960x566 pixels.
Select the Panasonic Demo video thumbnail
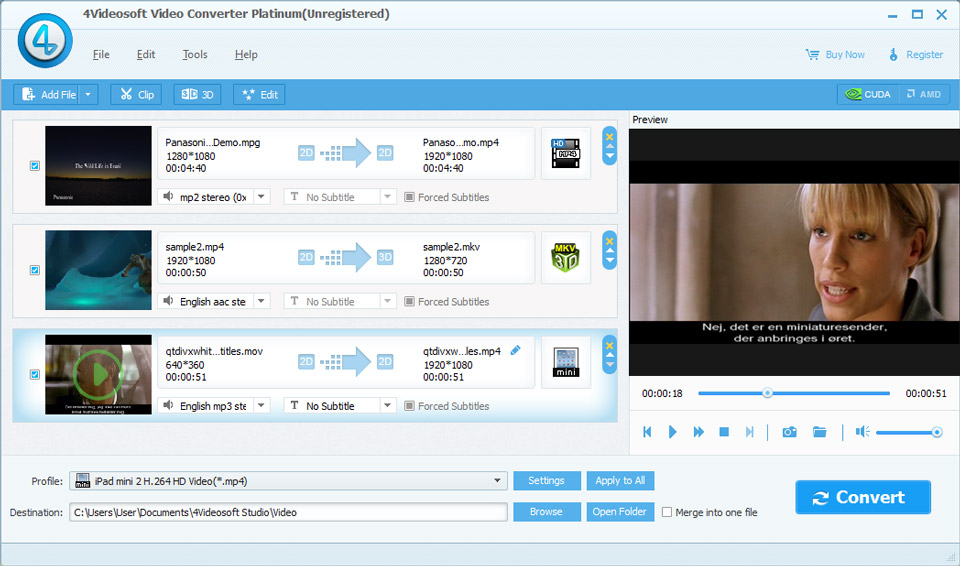pos(99,166)
